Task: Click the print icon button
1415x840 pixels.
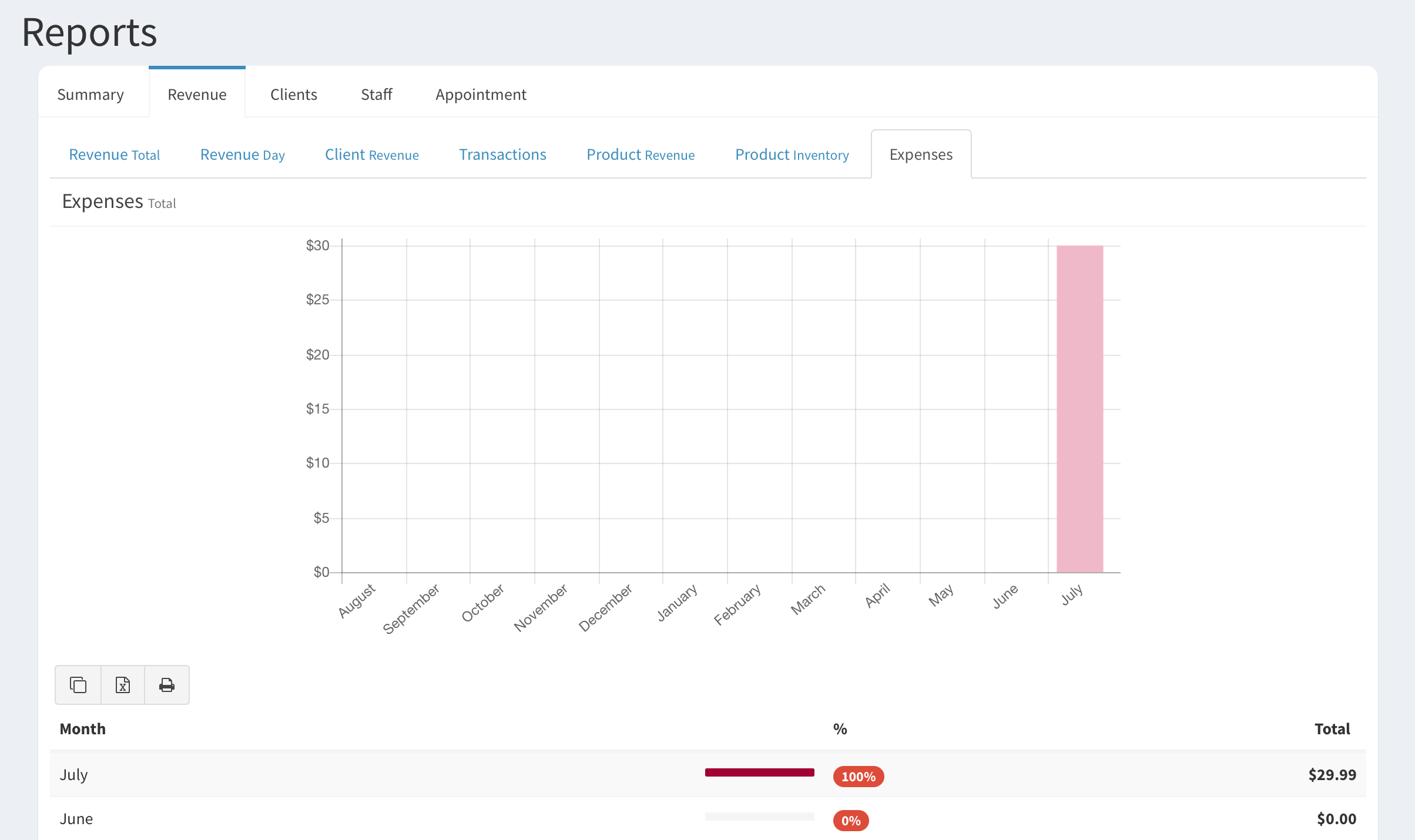Action: tap(167, 685)
